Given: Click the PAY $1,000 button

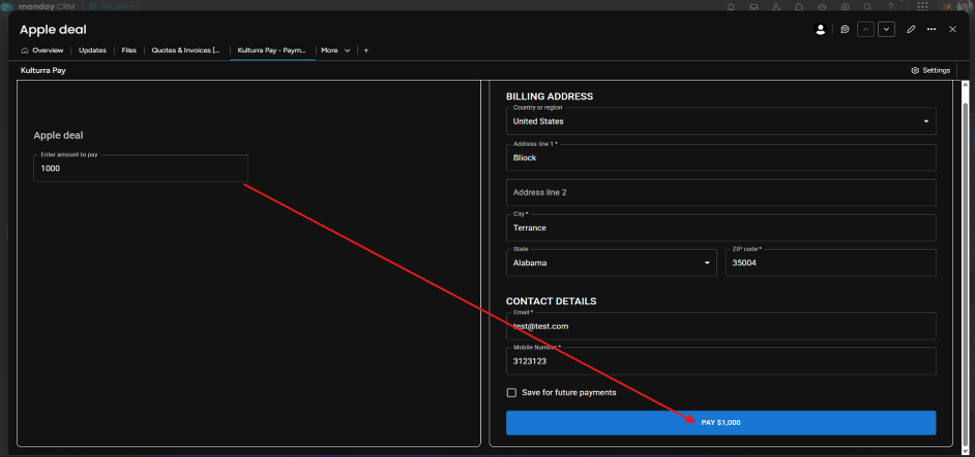Looking at the screenshot, I should coord(721,423).
